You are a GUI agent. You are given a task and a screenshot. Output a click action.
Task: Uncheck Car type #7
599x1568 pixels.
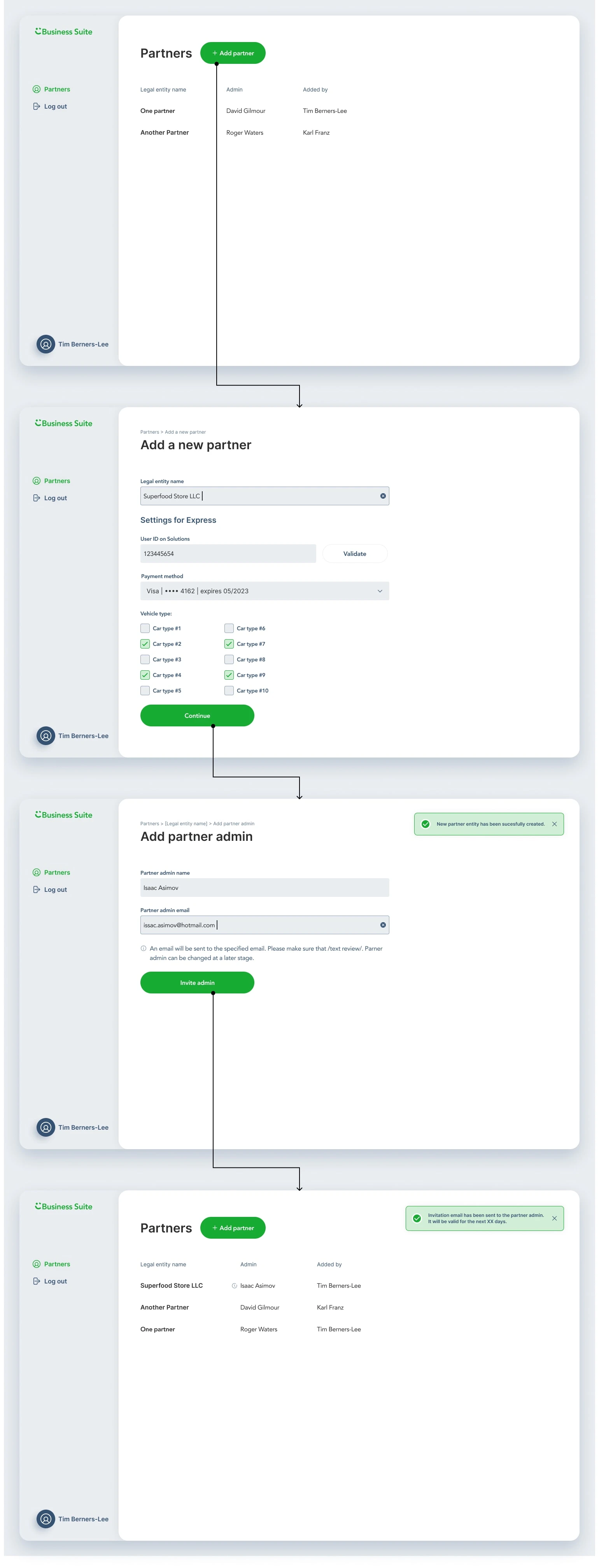229,644
